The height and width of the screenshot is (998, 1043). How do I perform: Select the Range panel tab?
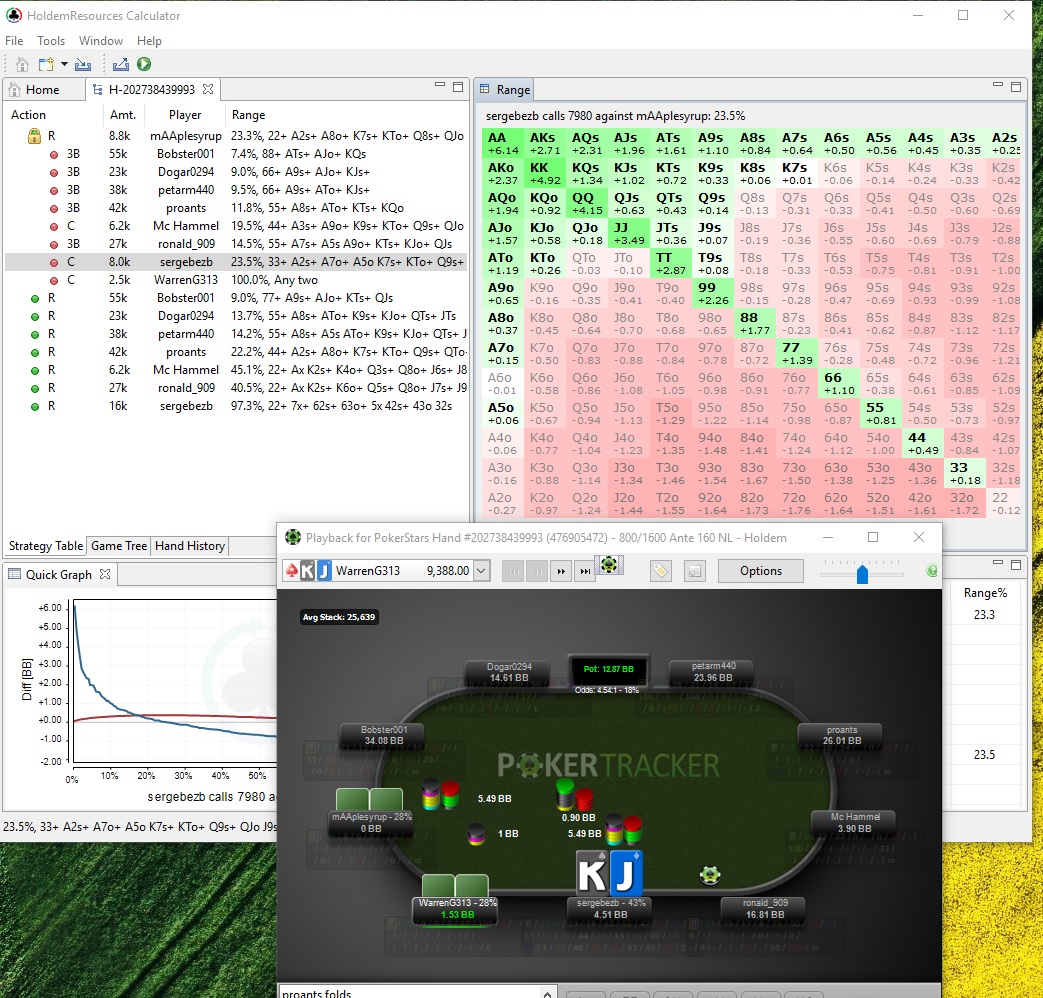coord(506,90)
